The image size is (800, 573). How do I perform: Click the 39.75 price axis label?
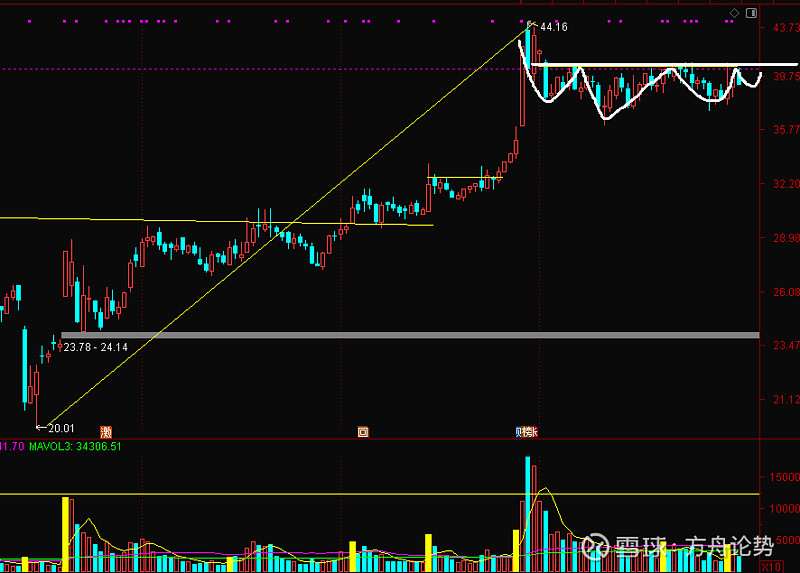pyautogui.click(x=786, y=76)
